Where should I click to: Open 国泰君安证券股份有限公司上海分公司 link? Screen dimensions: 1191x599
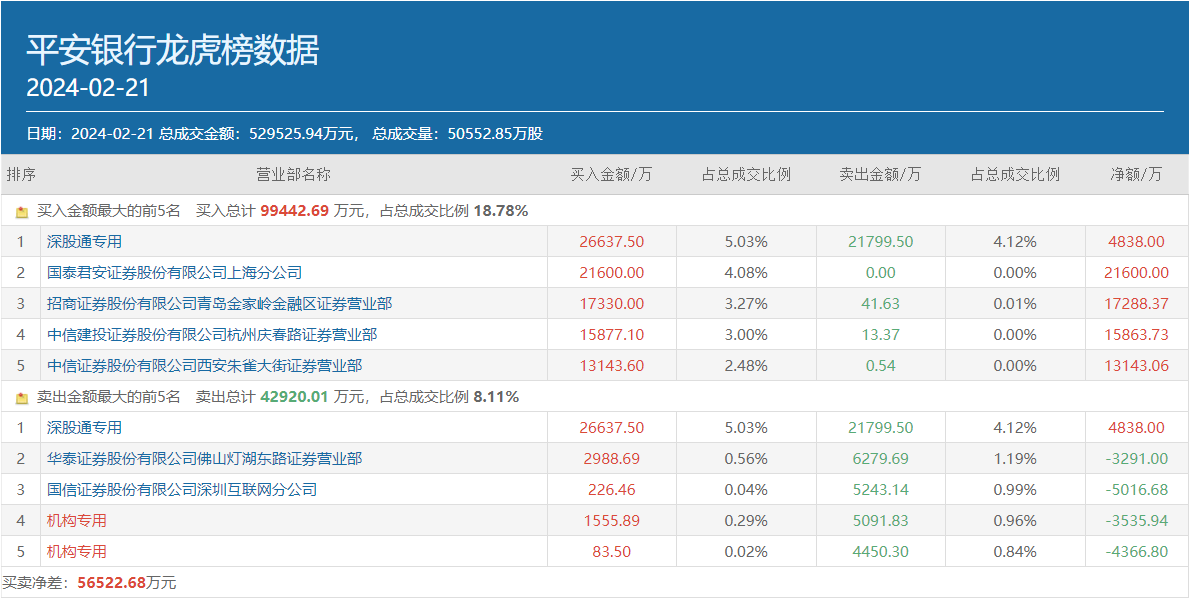(x=174, y=273)
